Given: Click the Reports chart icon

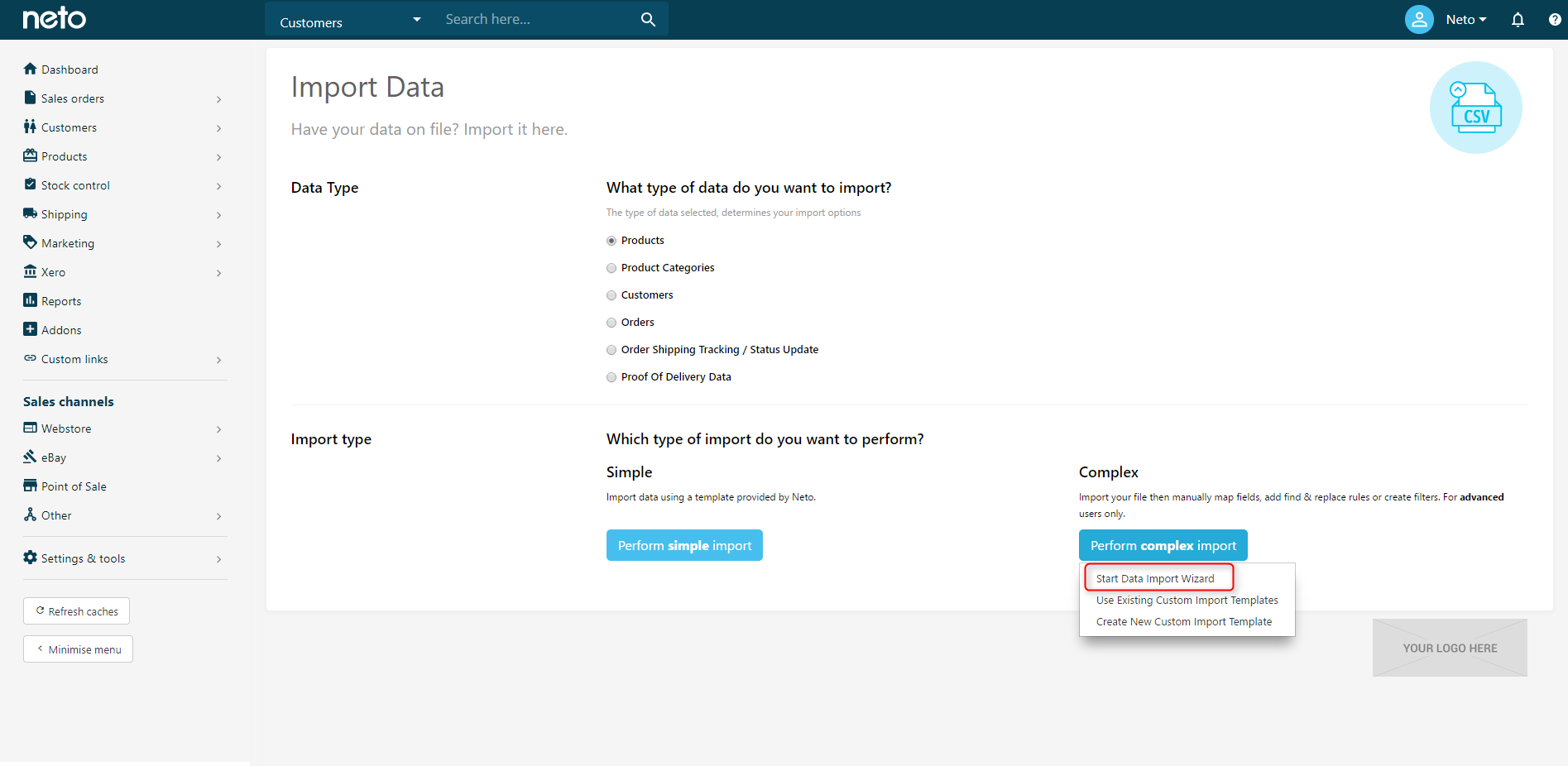Looking at the screenshot, I should pos(31,300).
